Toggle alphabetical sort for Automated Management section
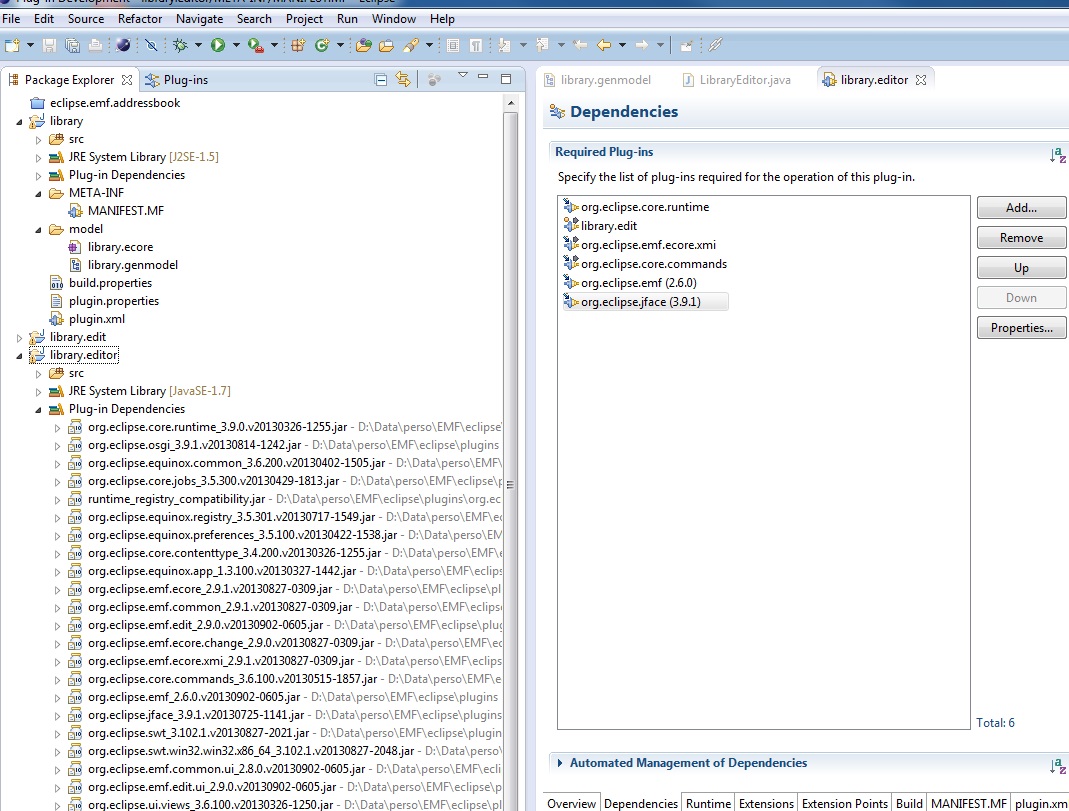 click(1057, 766)
